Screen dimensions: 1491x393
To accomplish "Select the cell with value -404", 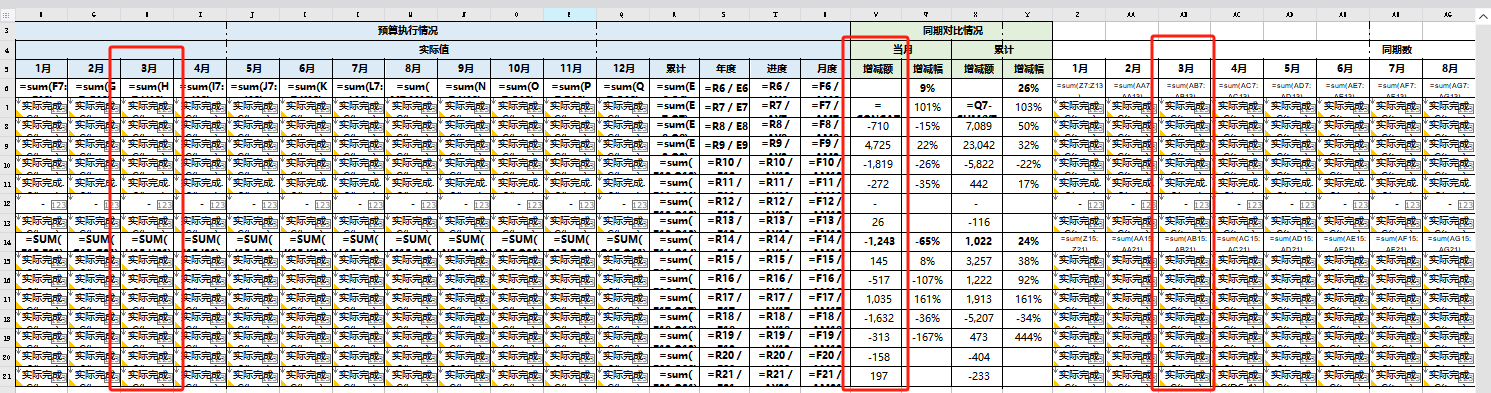I will click(978, 357).
